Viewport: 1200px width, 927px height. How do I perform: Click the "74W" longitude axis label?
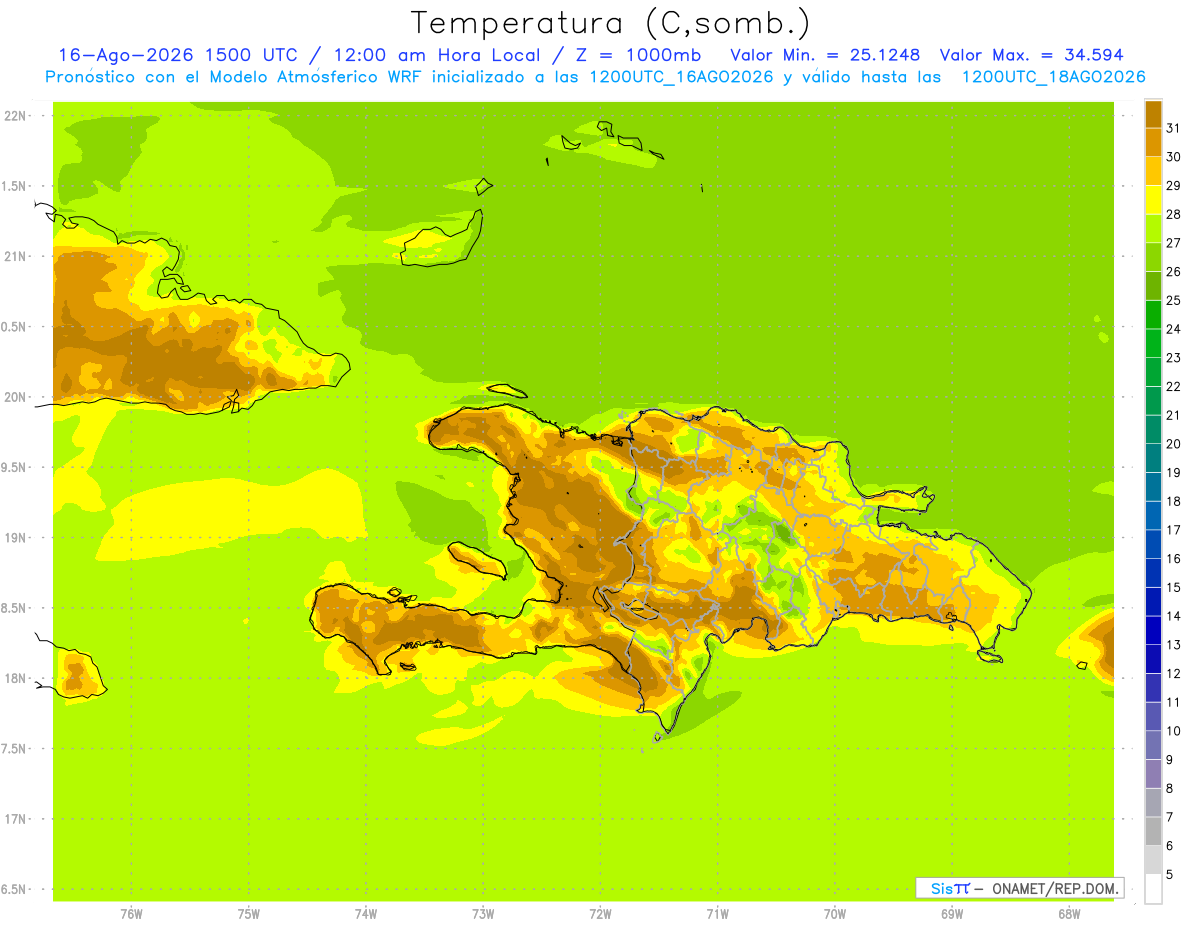366,914
